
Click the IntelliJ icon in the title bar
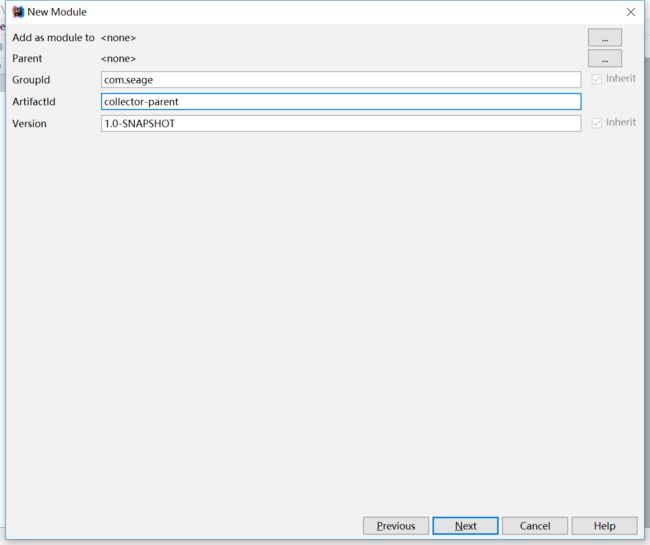tap(18, 12)
